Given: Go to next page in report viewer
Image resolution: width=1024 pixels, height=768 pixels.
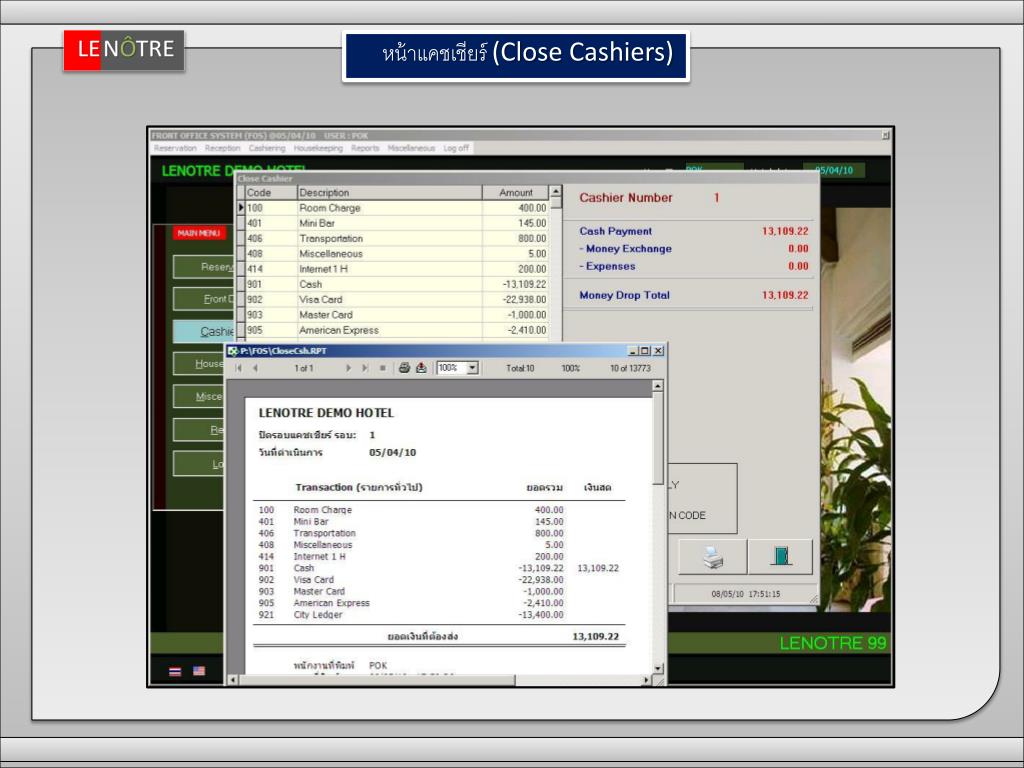Looking at the screenshot, I should coord(348,368).
